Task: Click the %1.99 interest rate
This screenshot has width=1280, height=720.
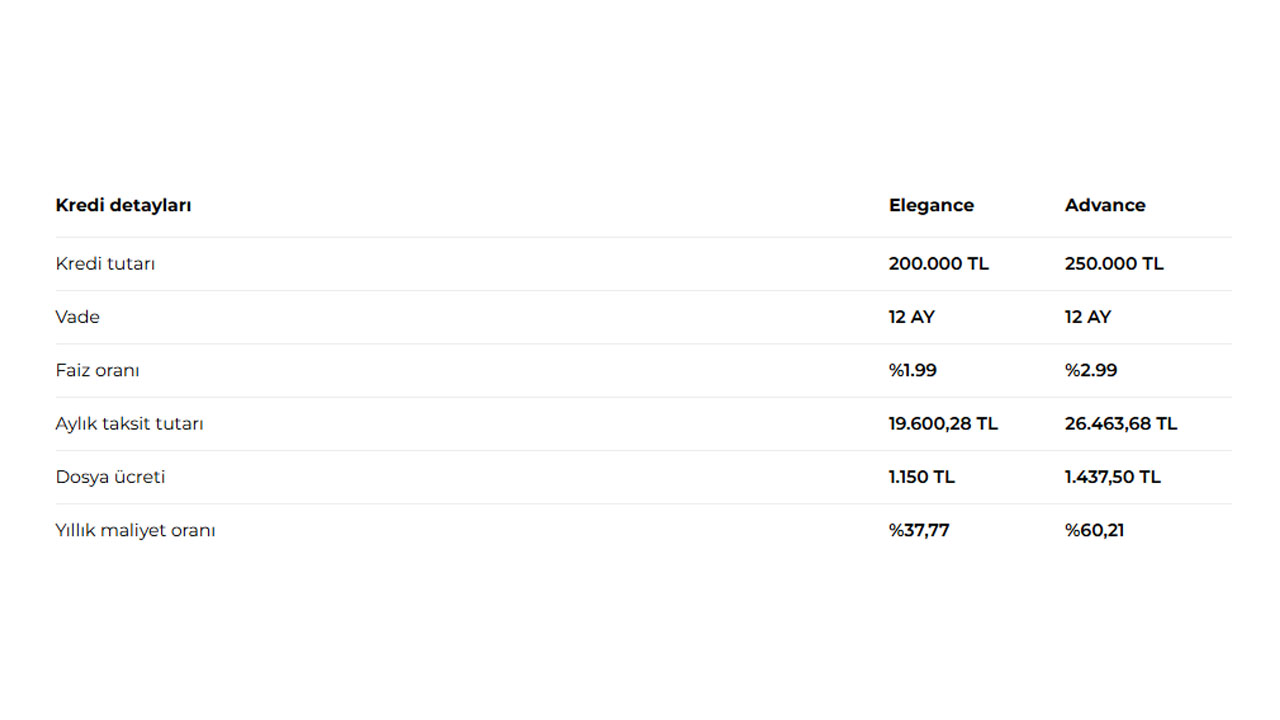Action: 912,370
